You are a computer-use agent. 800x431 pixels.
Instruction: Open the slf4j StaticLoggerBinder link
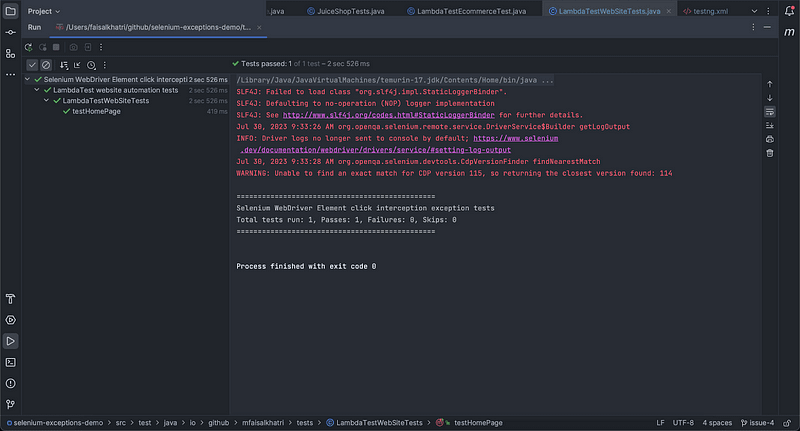389,115
